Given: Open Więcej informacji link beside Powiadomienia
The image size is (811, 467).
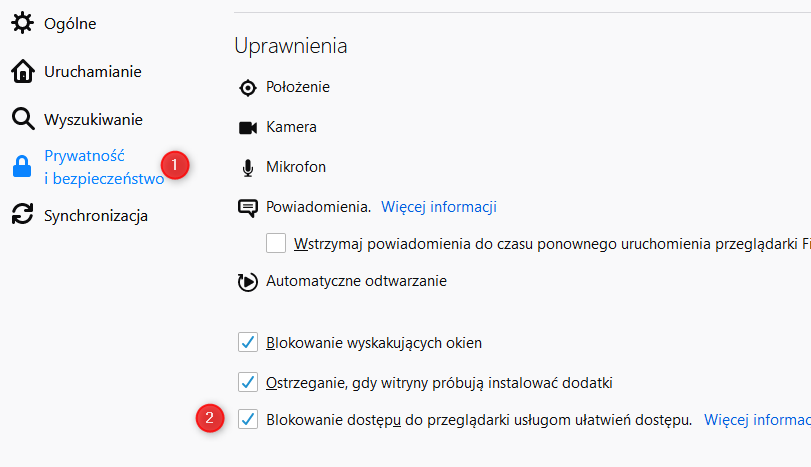Looking at the screenshot, I should tap(439, 207).
